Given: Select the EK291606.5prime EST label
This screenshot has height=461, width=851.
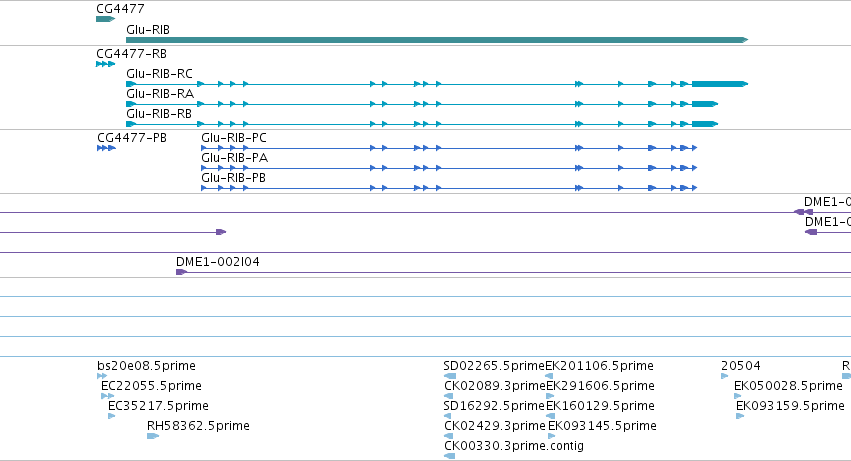Looking at the screenshot, I should coord(600,386).
